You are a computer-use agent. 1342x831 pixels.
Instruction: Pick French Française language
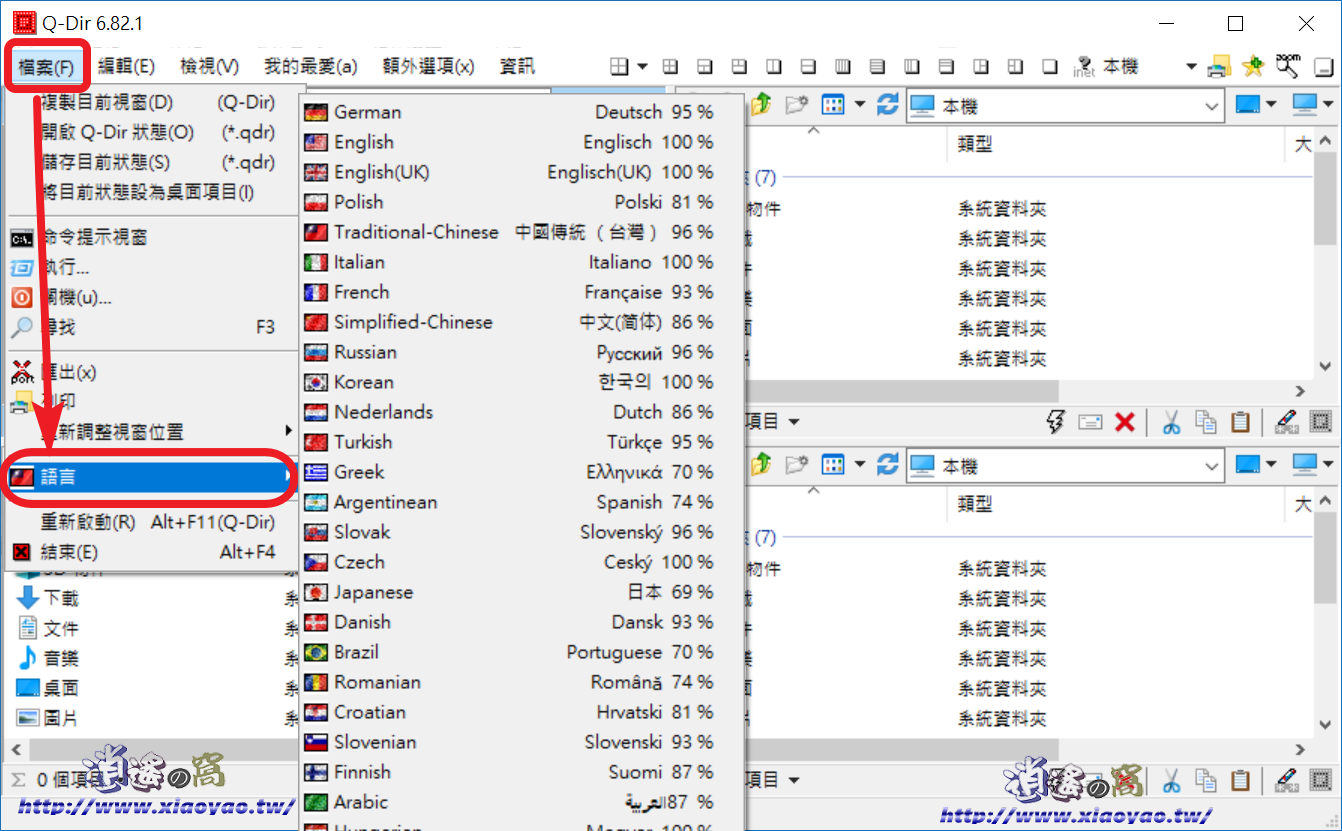pyautogui.click(x=522, y=292)
